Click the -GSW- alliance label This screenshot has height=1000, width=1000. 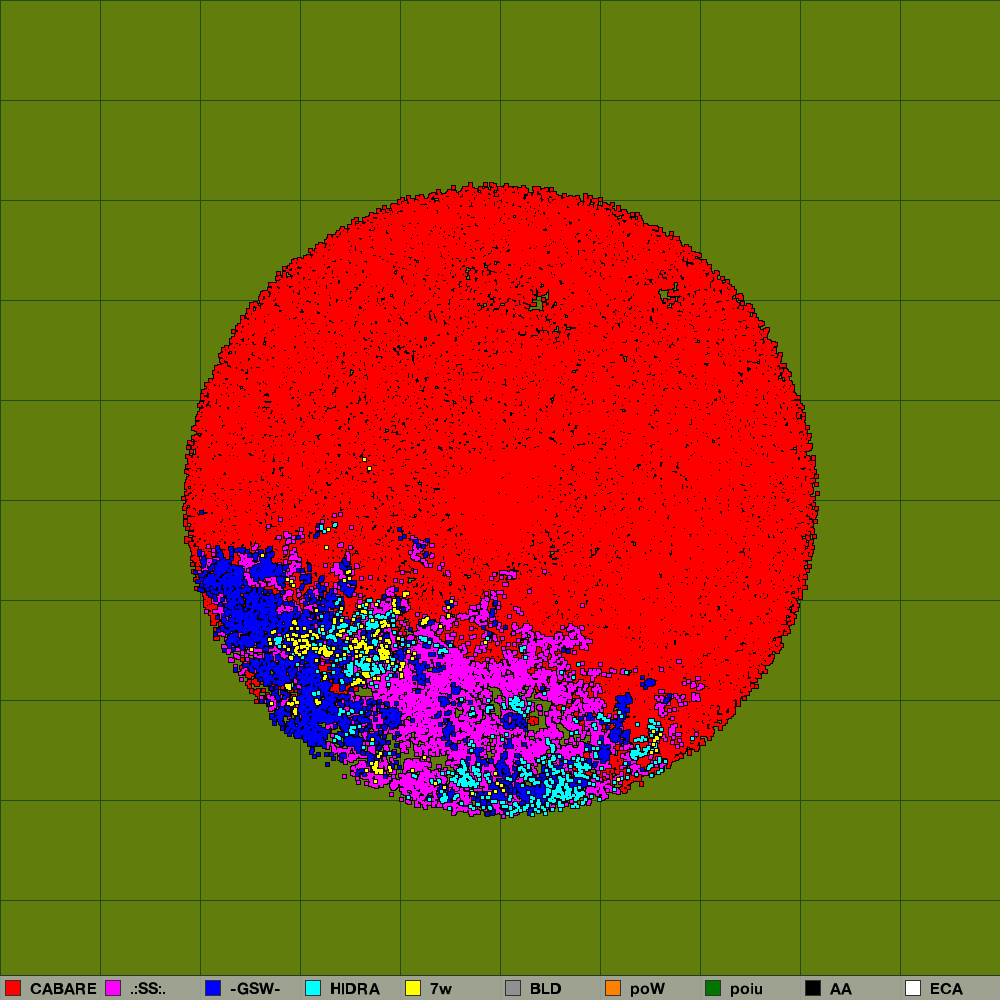(255, 989)
